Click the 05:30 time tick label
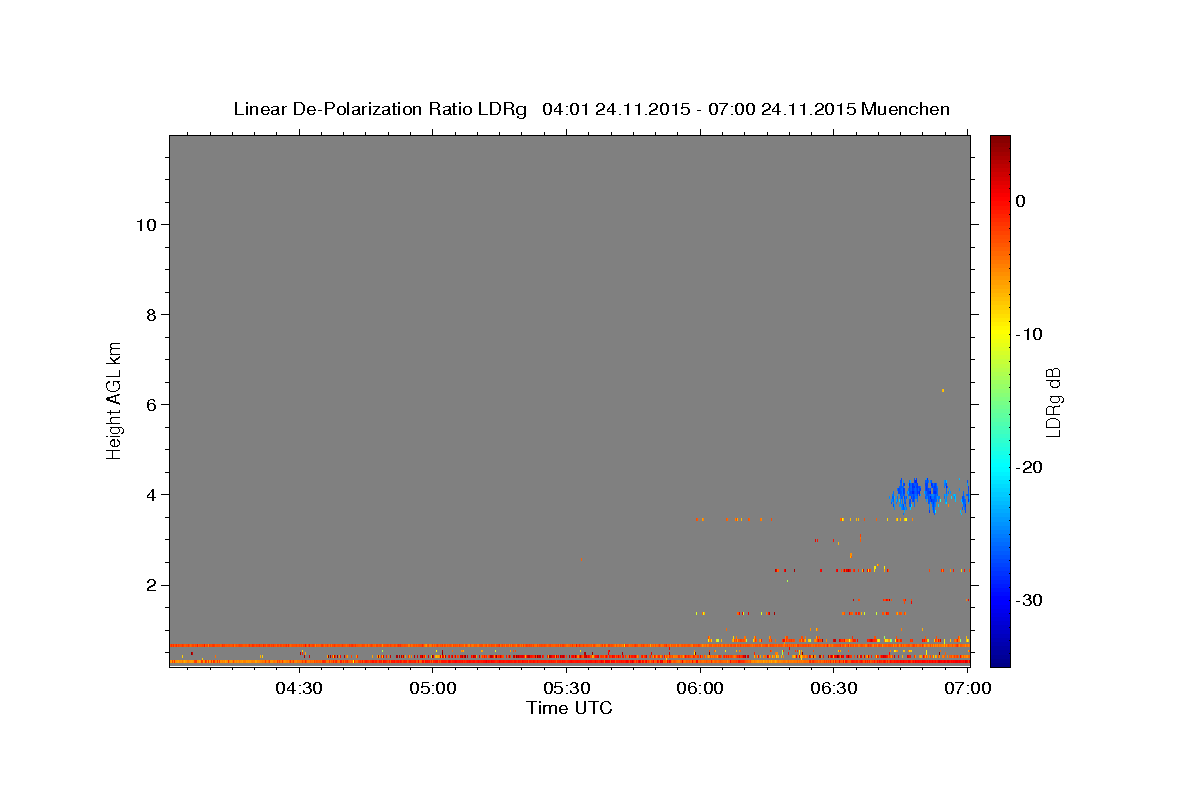 click(x=566, y=688)
